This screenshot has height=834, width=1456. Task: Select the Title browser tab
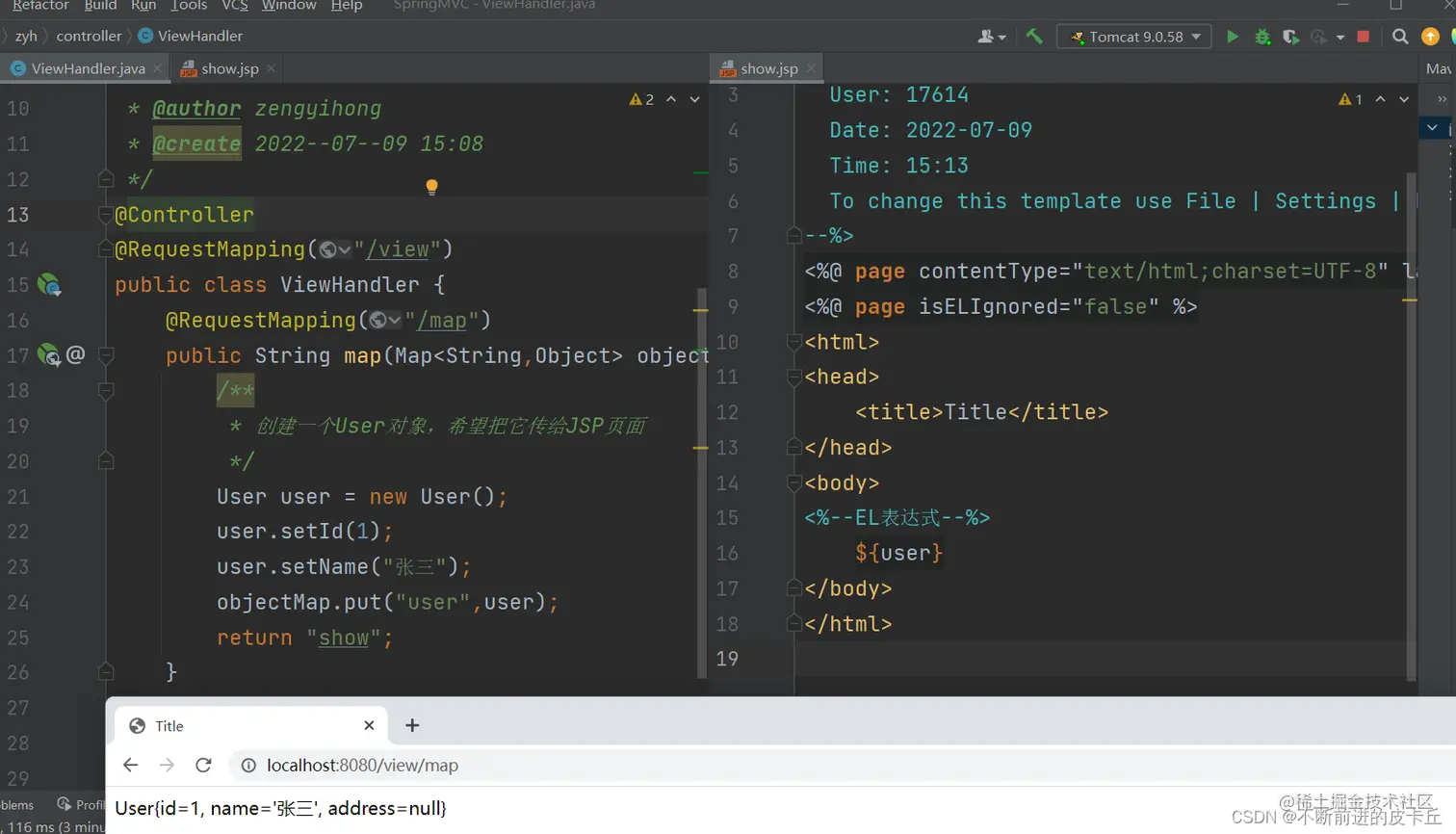click(x=250, y=725)
